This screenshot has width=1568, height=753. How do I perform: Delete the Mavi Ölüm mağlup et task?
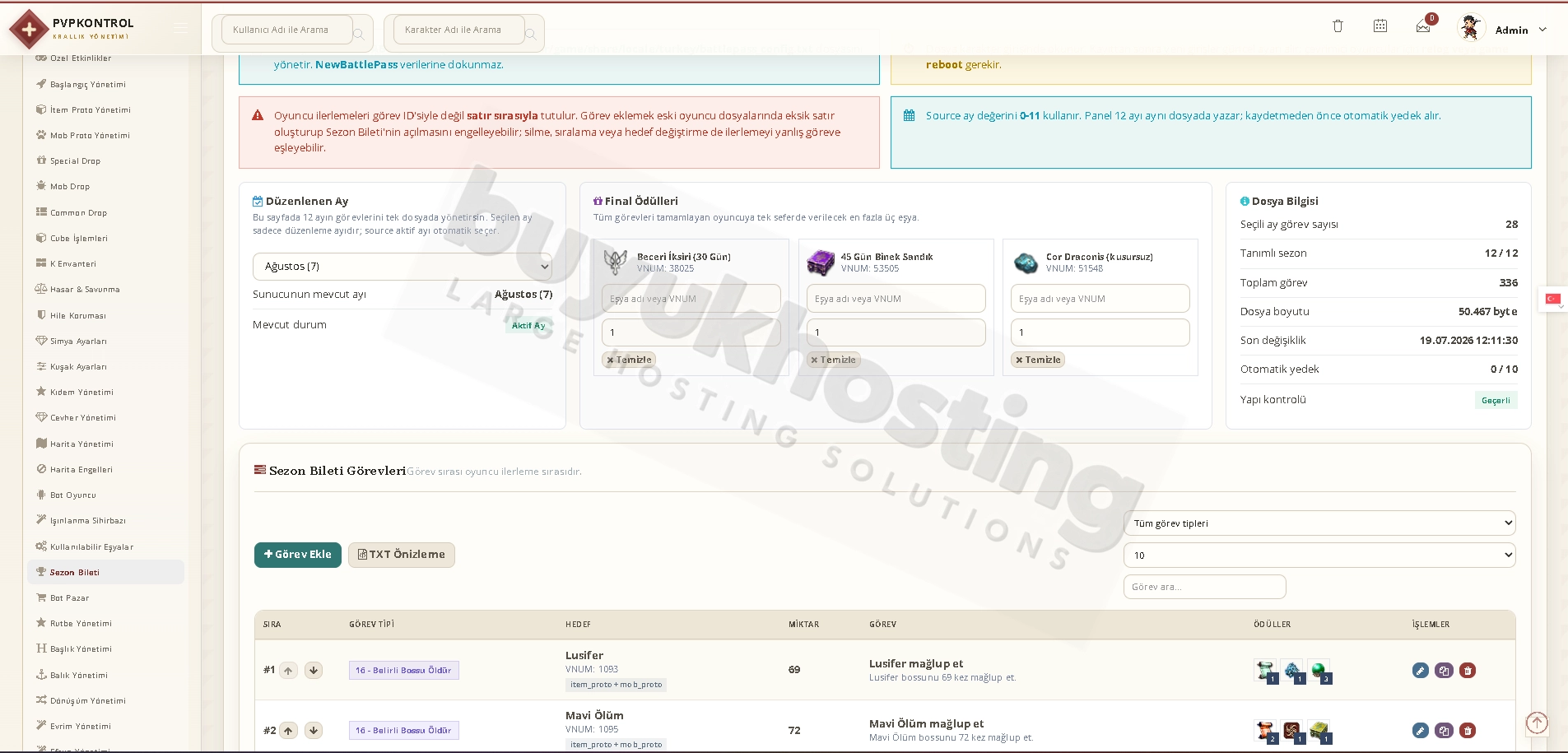point(1468,730)
